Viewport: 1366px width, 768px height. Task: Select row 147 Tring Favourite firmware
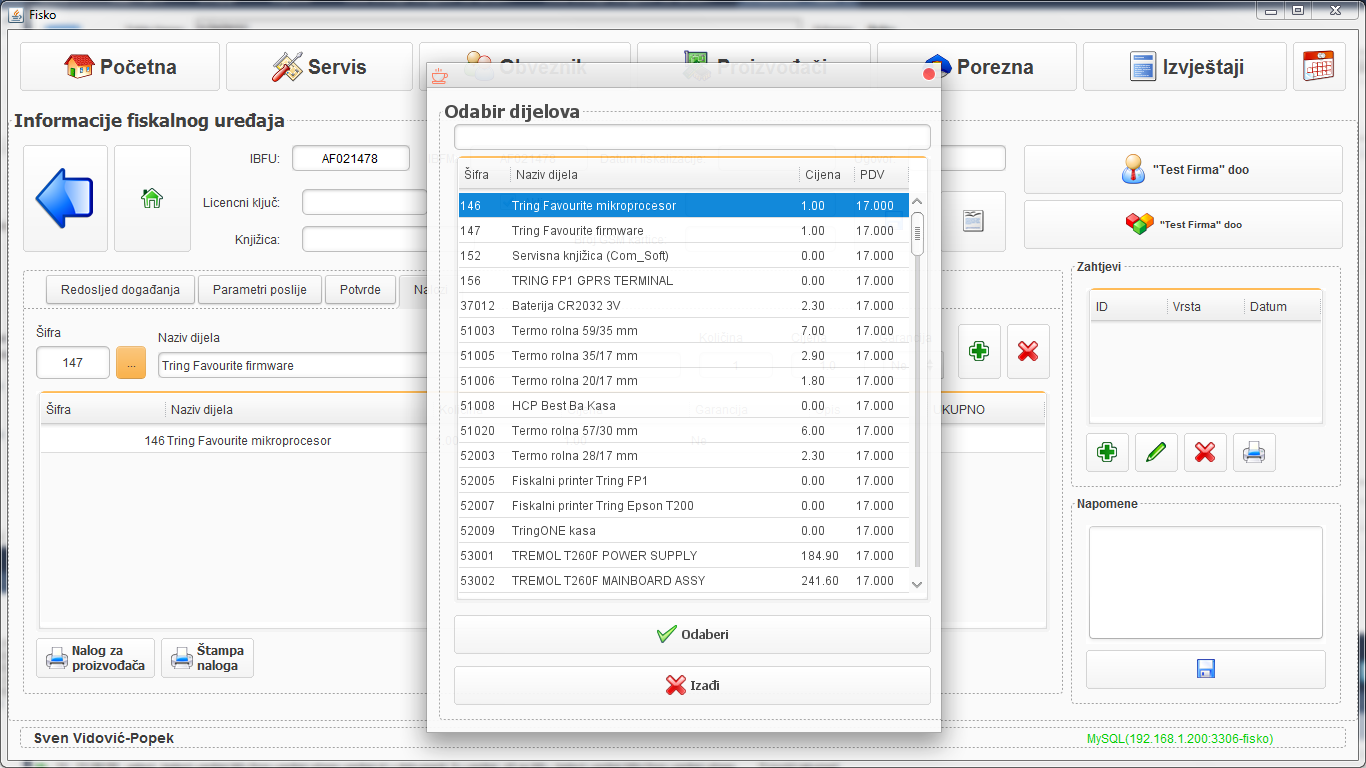(683, 230)
